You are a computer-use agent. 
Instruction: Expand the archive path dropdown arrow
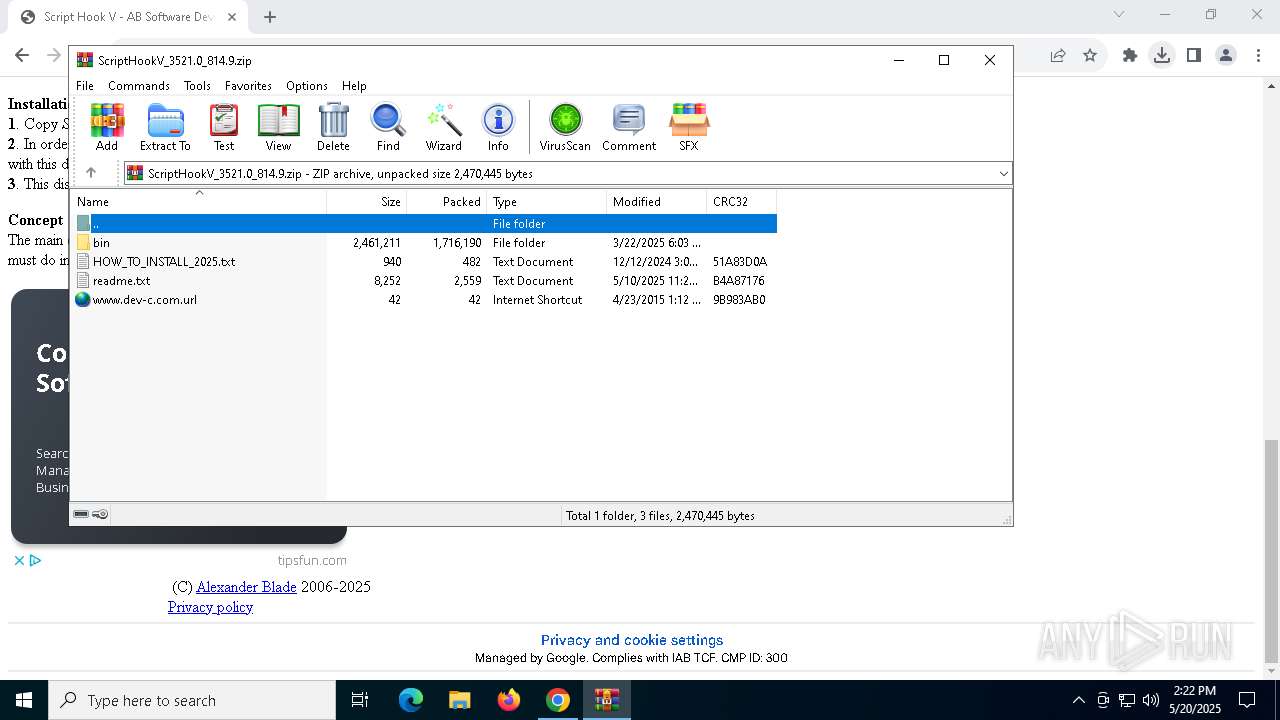1003,173
